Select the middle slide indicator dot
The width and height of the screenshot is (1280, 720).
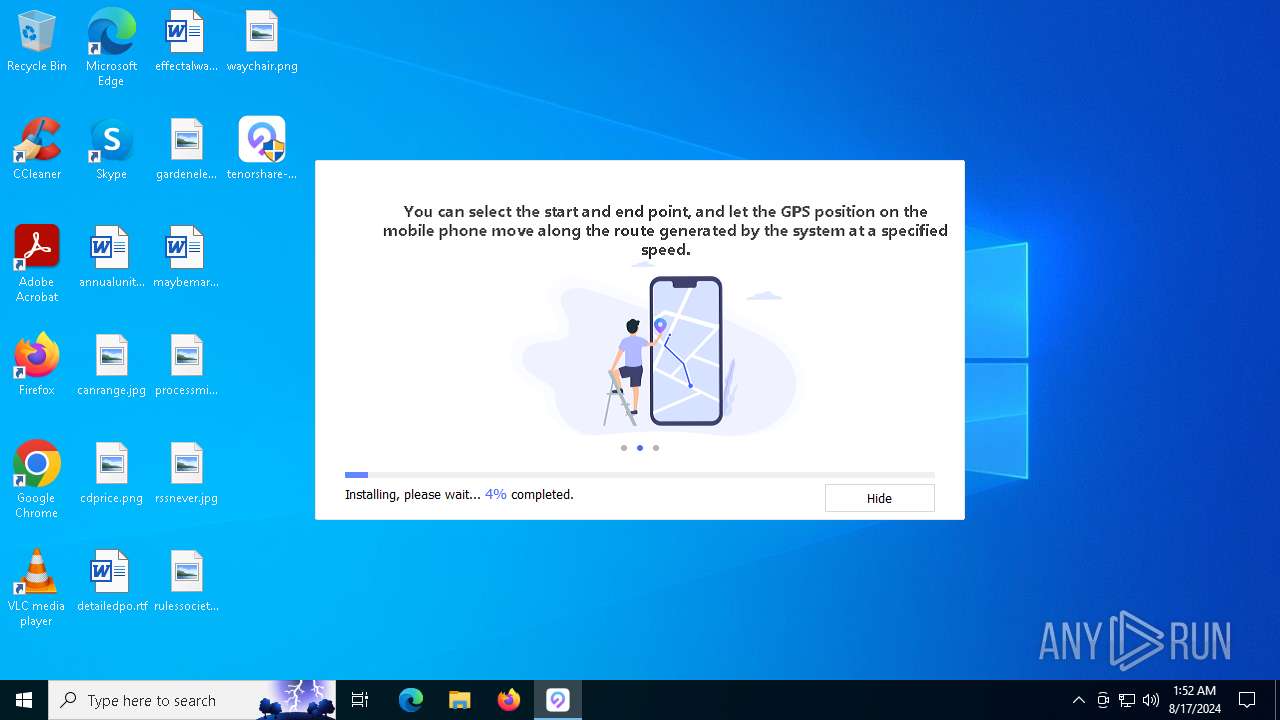coord(640,448)
